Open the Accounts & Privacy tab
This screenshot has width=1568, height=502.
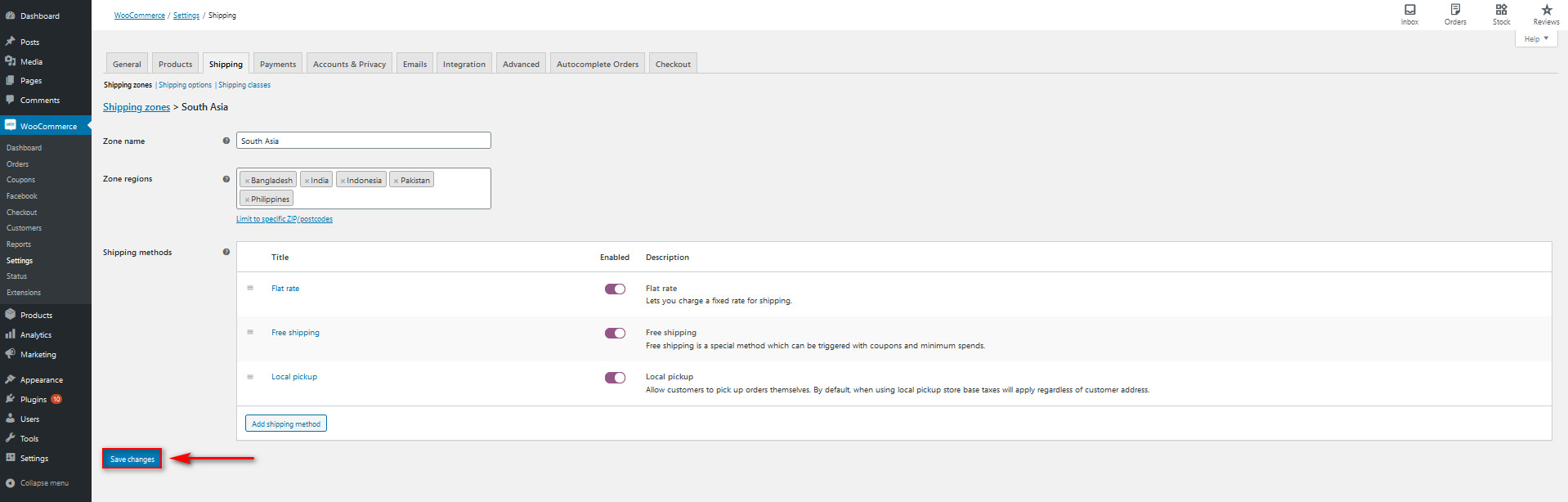(x=349, y=64)
